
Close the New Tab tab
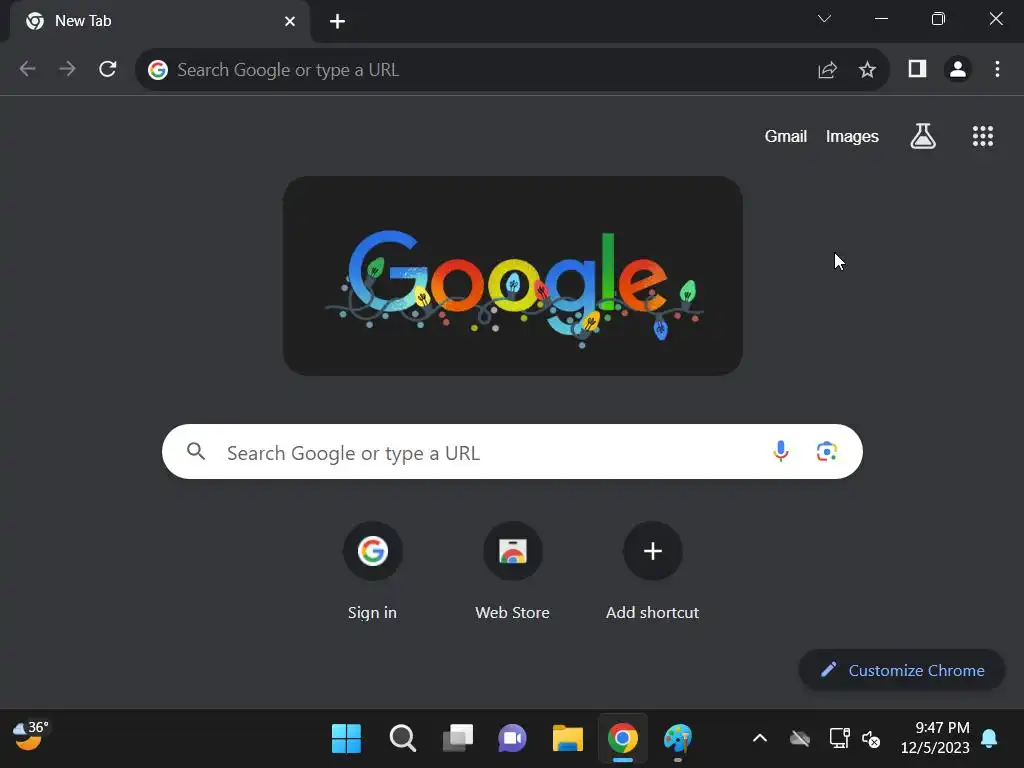(290, 22)
